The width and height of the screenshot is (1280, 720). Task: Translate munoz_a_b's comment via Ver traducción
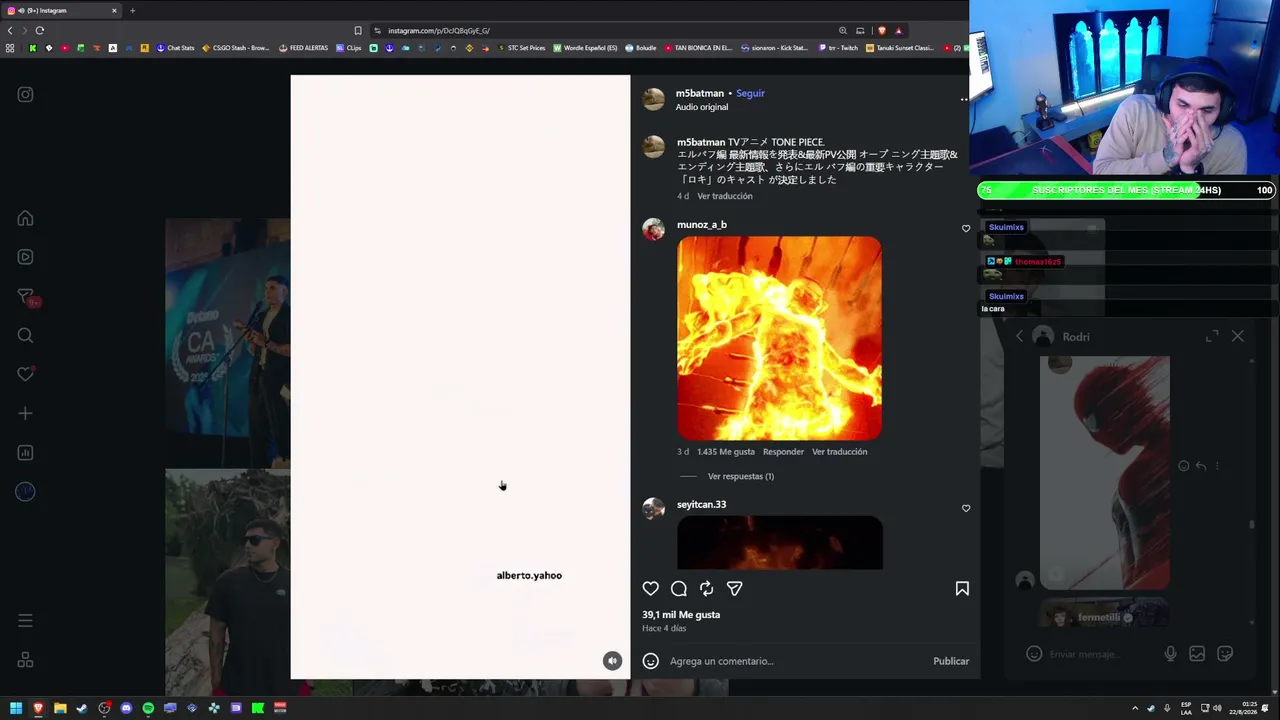[840, 452]
